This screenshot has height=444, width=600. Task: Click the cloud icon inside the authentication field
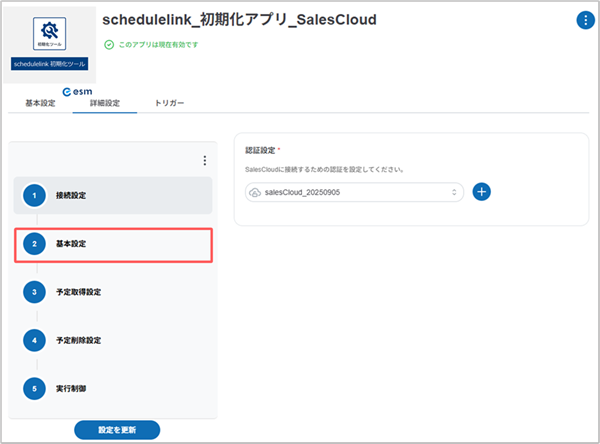[256, 191]
